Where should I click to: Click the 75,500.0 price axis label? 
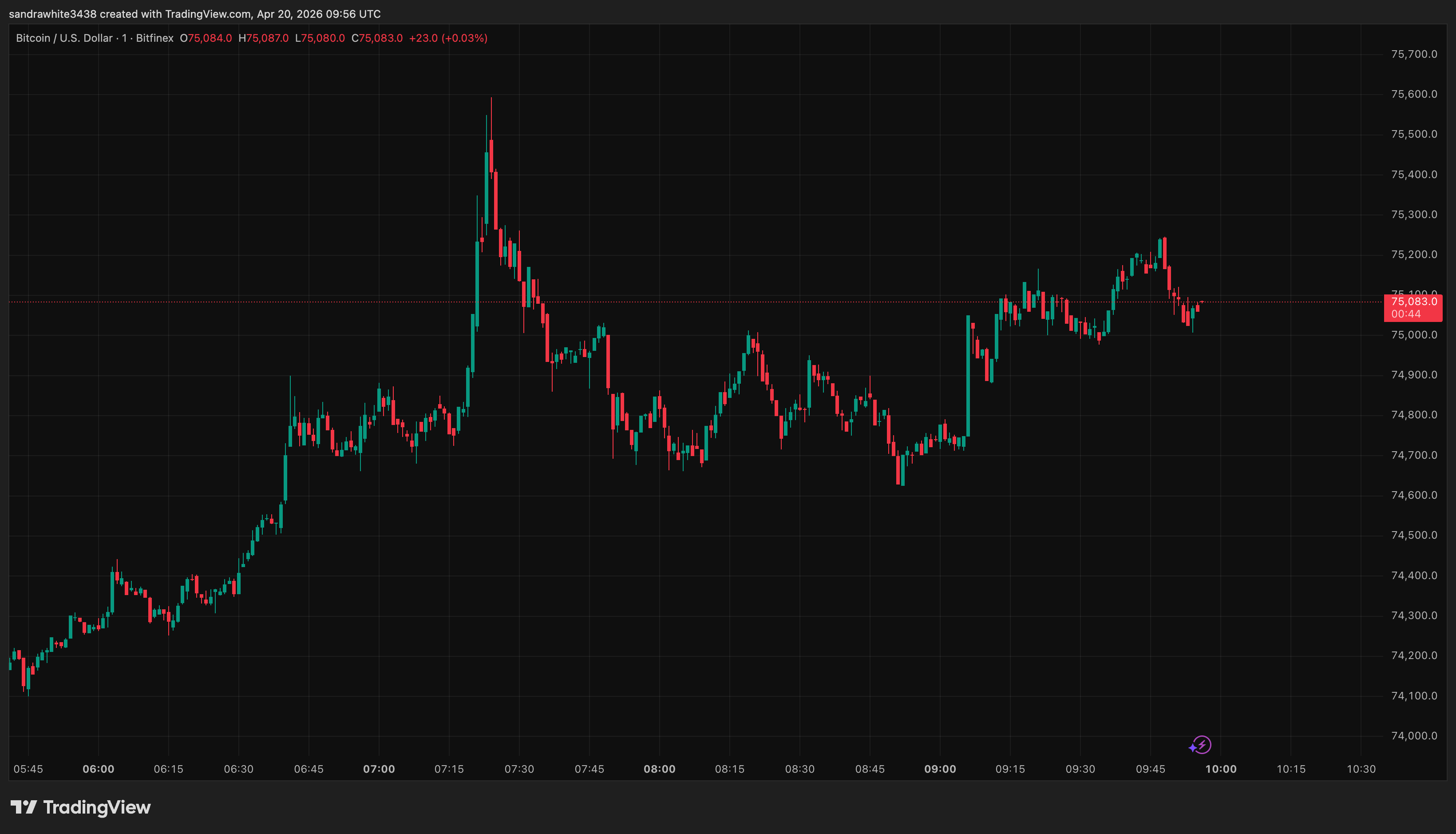[1414, 135]
